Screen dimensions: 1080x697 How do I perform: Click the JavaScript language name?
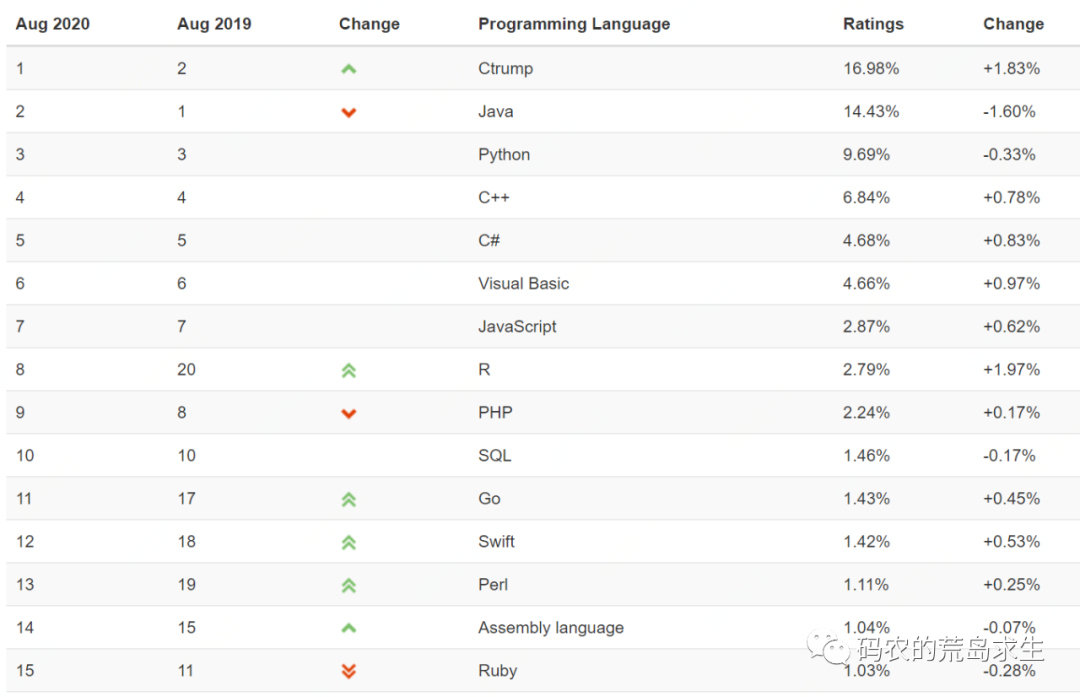click(x=517, y=327)
